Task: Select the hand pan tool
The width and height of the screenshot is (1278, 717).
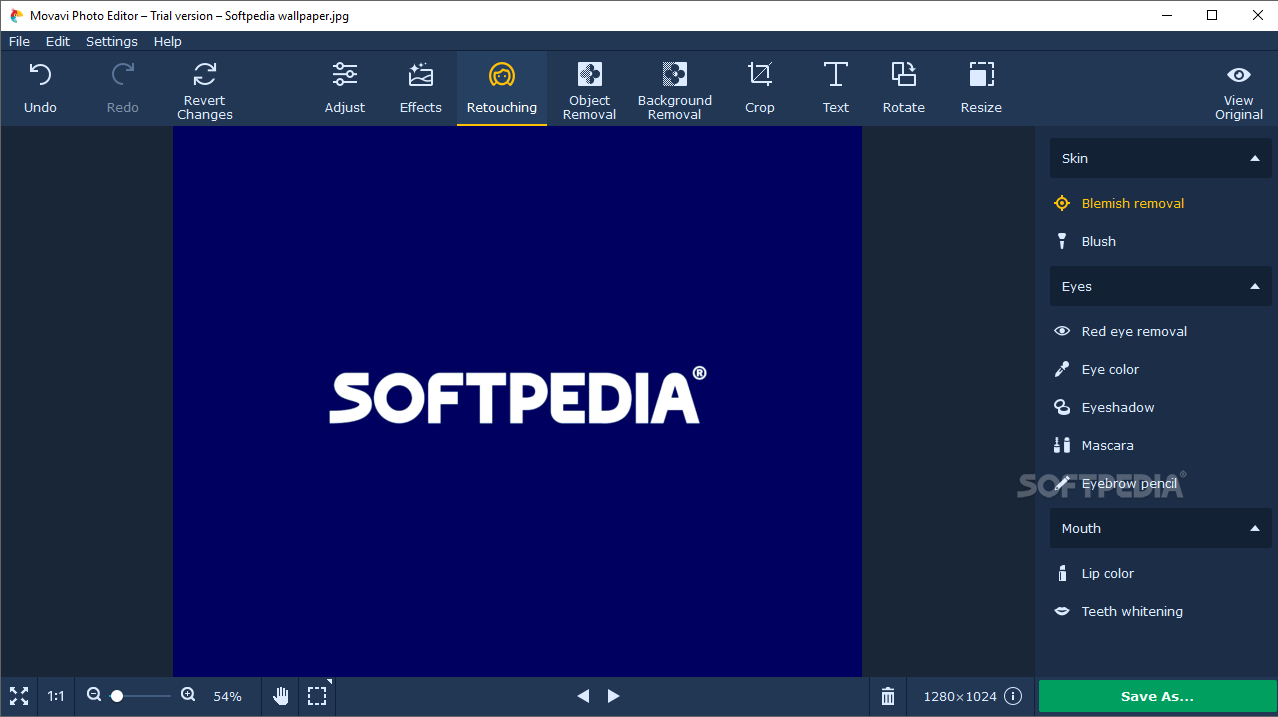Action: 282,696
